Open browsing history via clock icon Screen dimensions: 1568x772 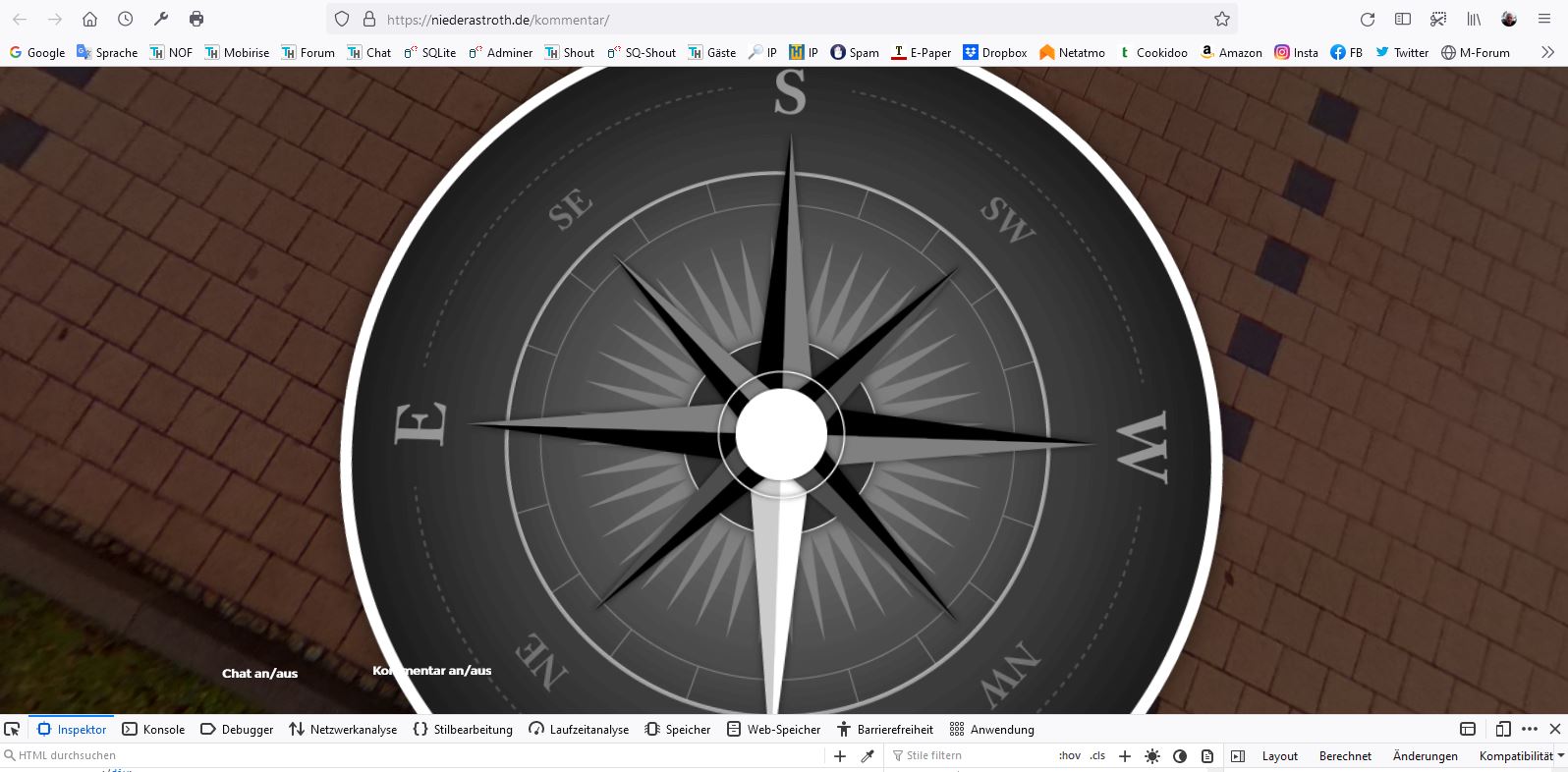point(125,19)
